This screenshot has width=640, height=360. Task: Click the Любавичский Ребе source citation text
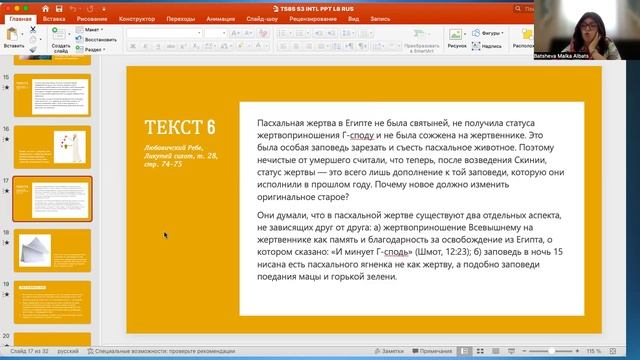(x=181, y=156)
